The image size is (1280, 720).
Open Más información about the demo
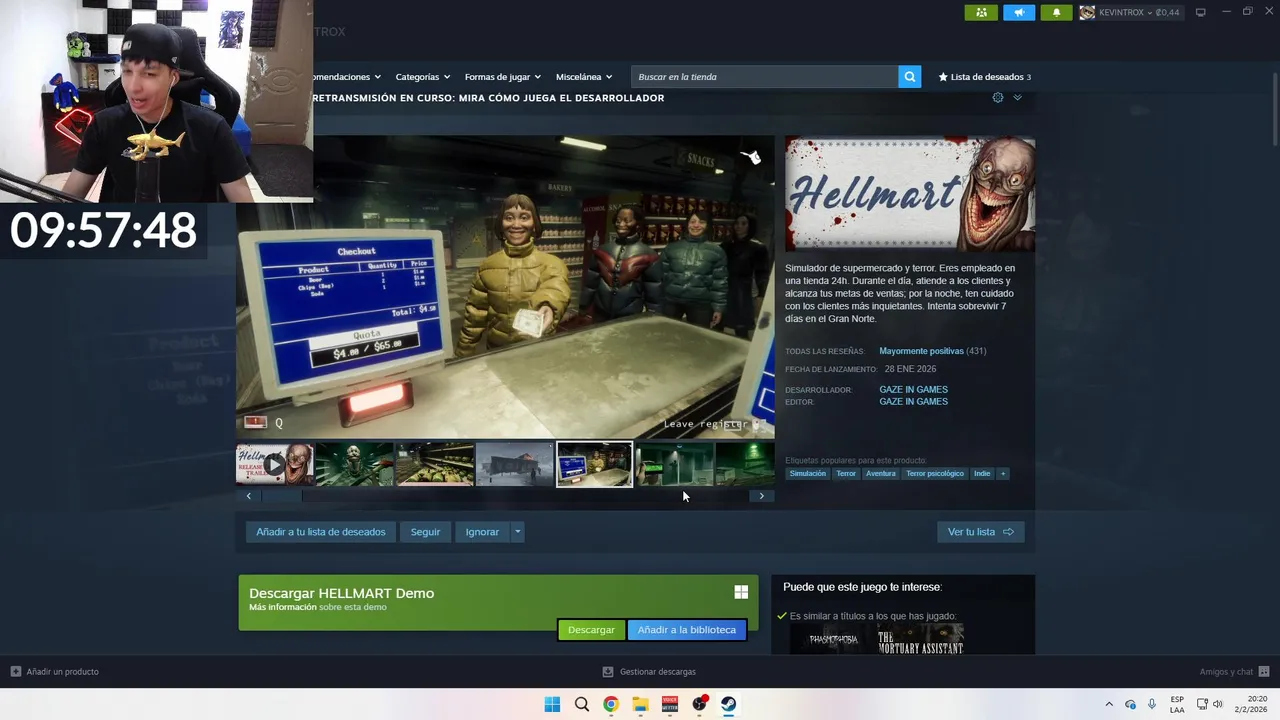[283, 607]
